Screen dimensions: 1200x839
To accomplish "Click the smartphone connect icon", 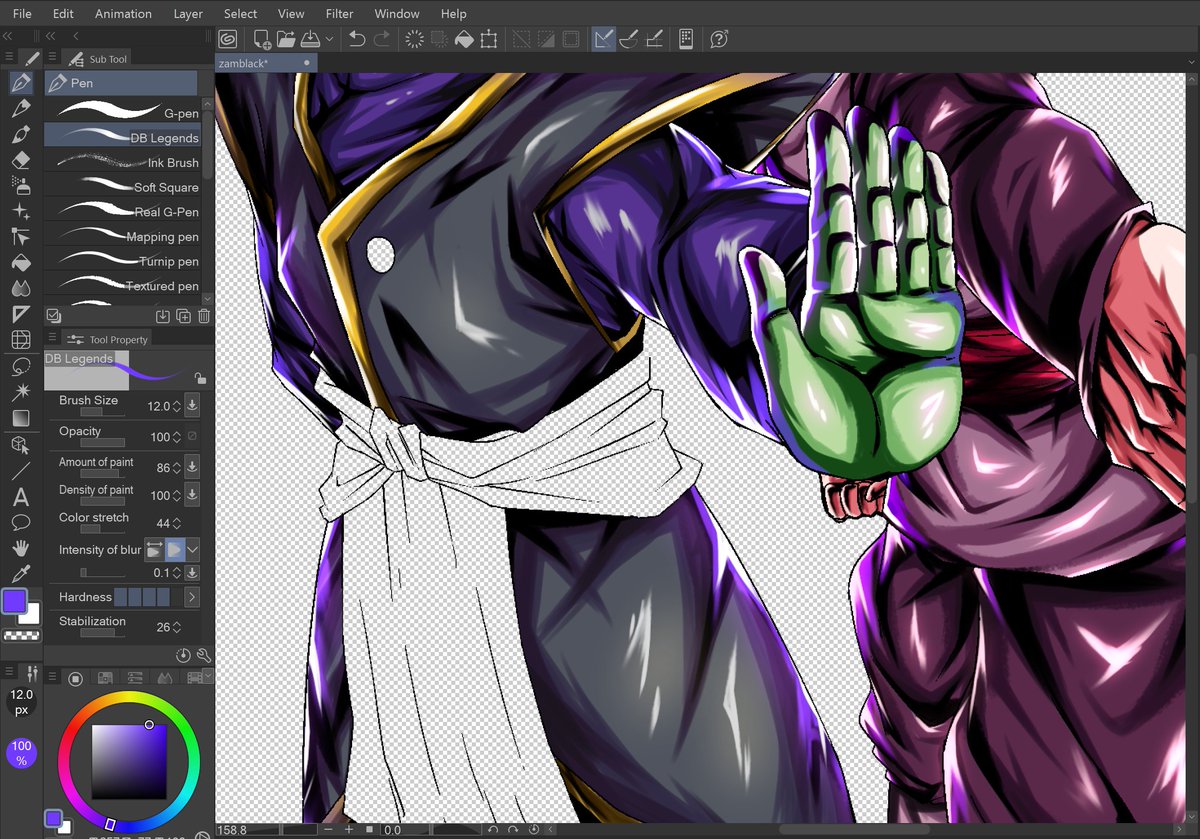I will tap(686, 39).
